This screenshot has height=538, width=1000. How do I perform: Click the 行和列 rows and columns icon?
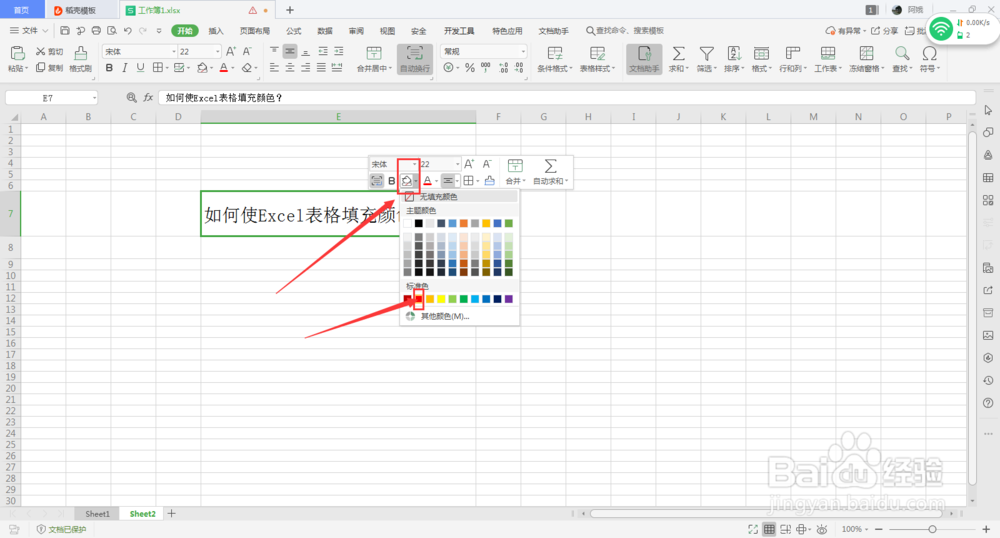point(793,54)
